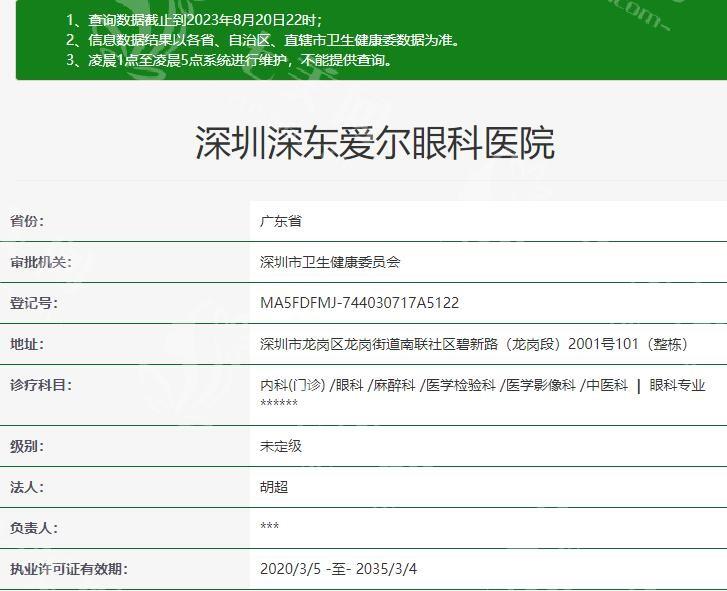Click the 审批机关 label
The width and height of the screenshot is (727, 591).
point(41,262)
